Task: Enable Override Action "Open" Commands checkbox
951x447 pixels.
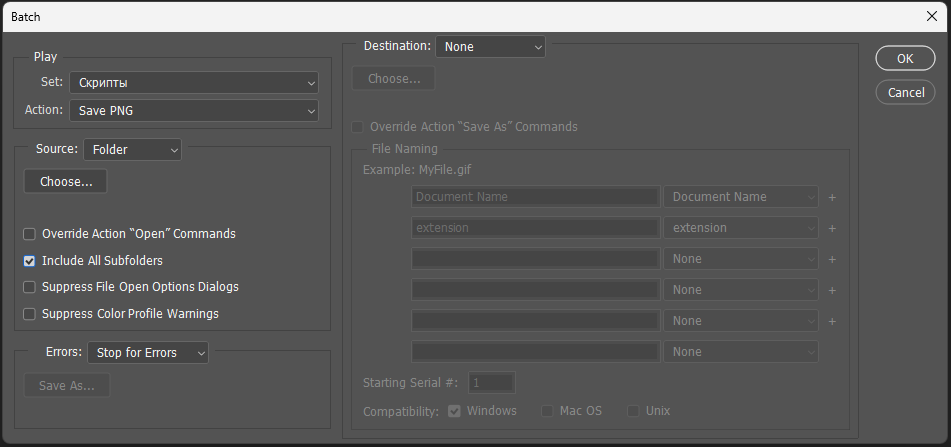Action: coord(29,234)
